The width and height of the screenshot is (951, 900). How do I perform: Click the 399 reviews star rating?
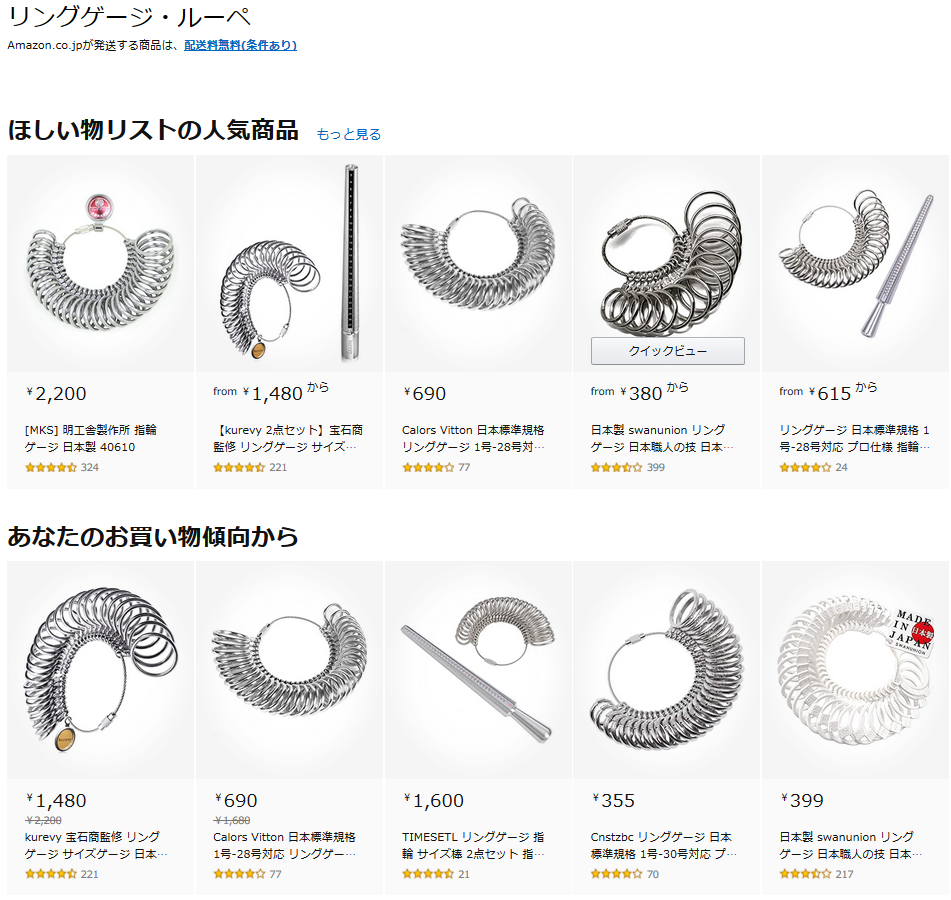[628, 468]
